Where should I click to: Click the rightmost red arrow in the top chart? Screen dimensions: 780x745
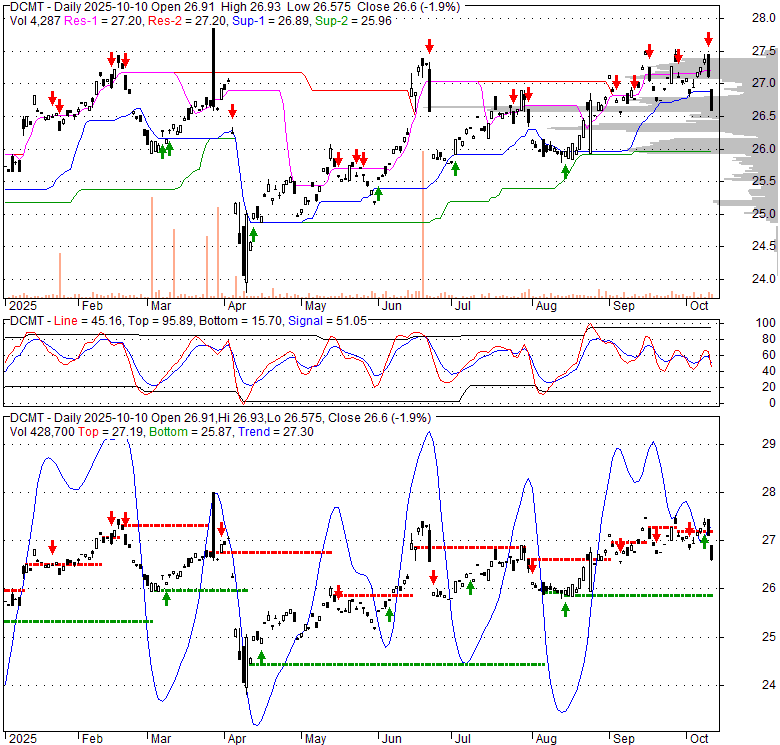708,40
